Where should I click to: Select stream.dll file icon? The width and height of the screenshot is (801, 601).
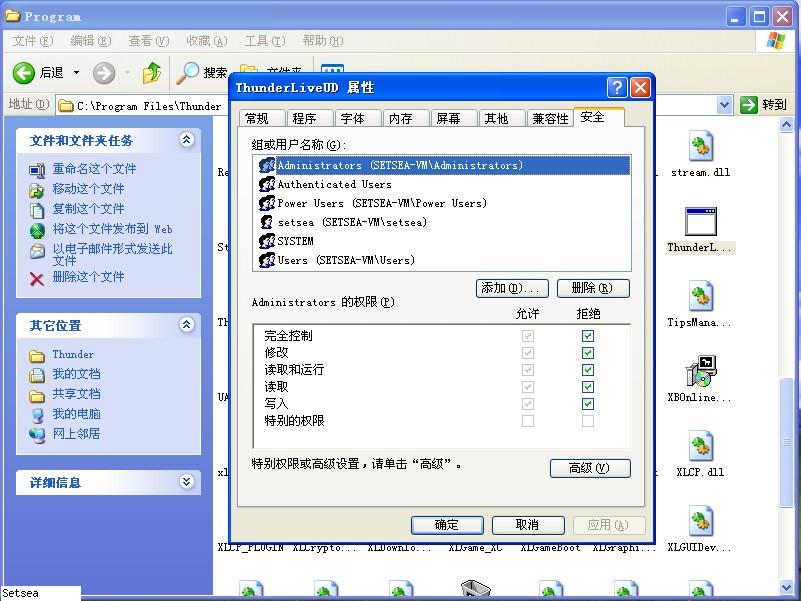click(701, 146)
